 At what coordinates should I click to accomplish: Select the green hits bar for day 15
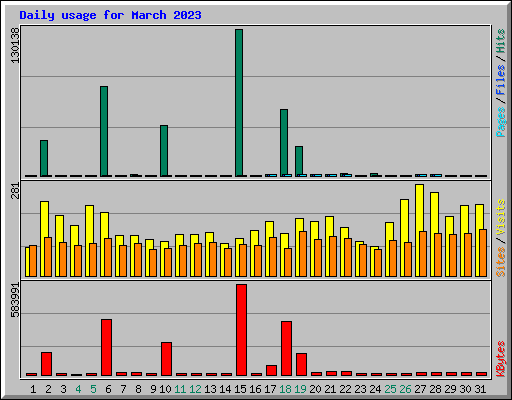coord(239,103)
